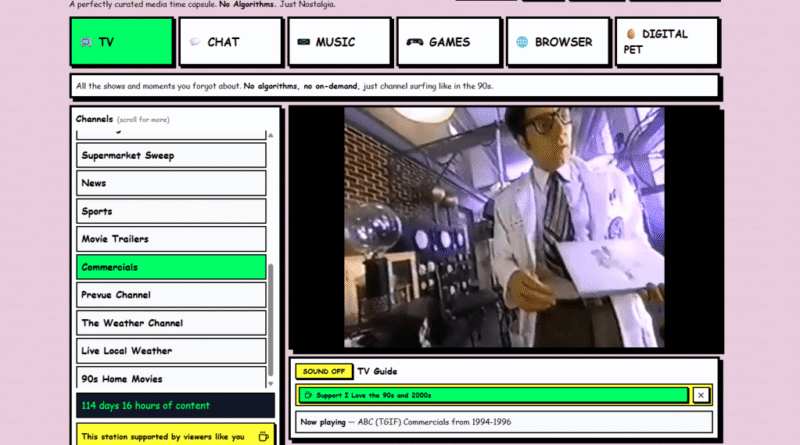Click the TV video player
Screen dimensions: 800x445
pos(505,228)
